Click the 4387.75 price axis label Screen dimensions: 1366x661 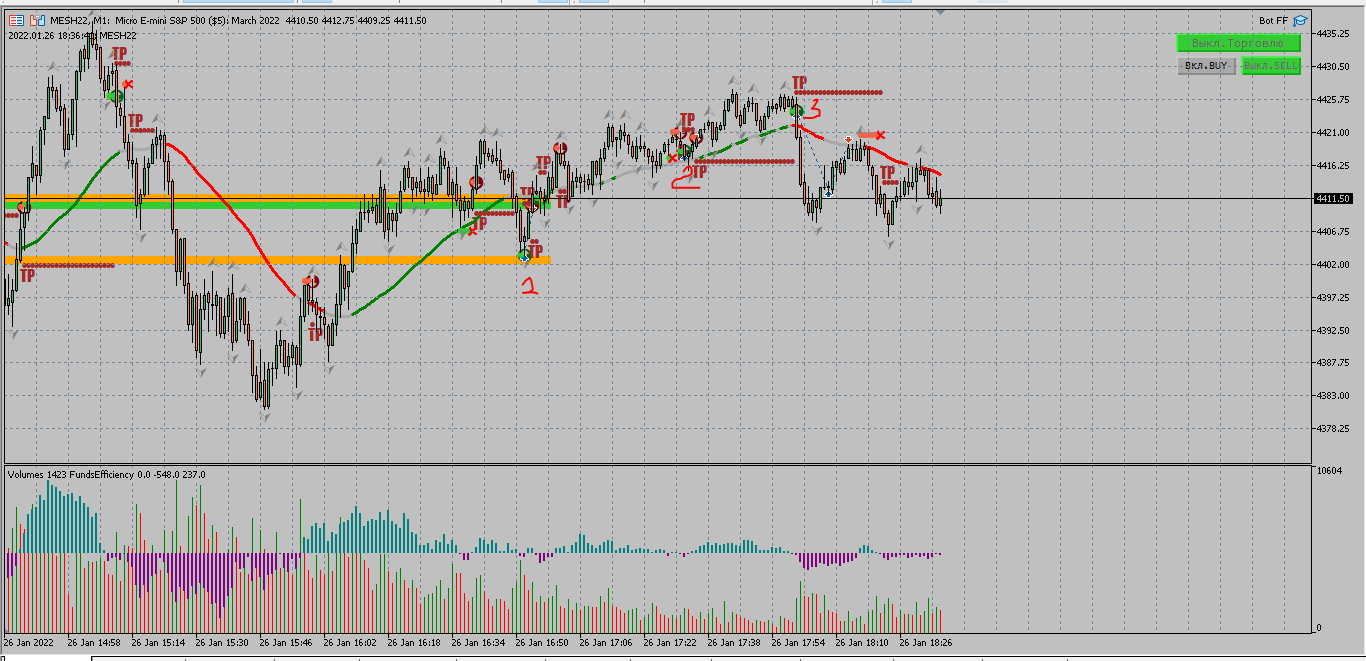click(1335, 363)
